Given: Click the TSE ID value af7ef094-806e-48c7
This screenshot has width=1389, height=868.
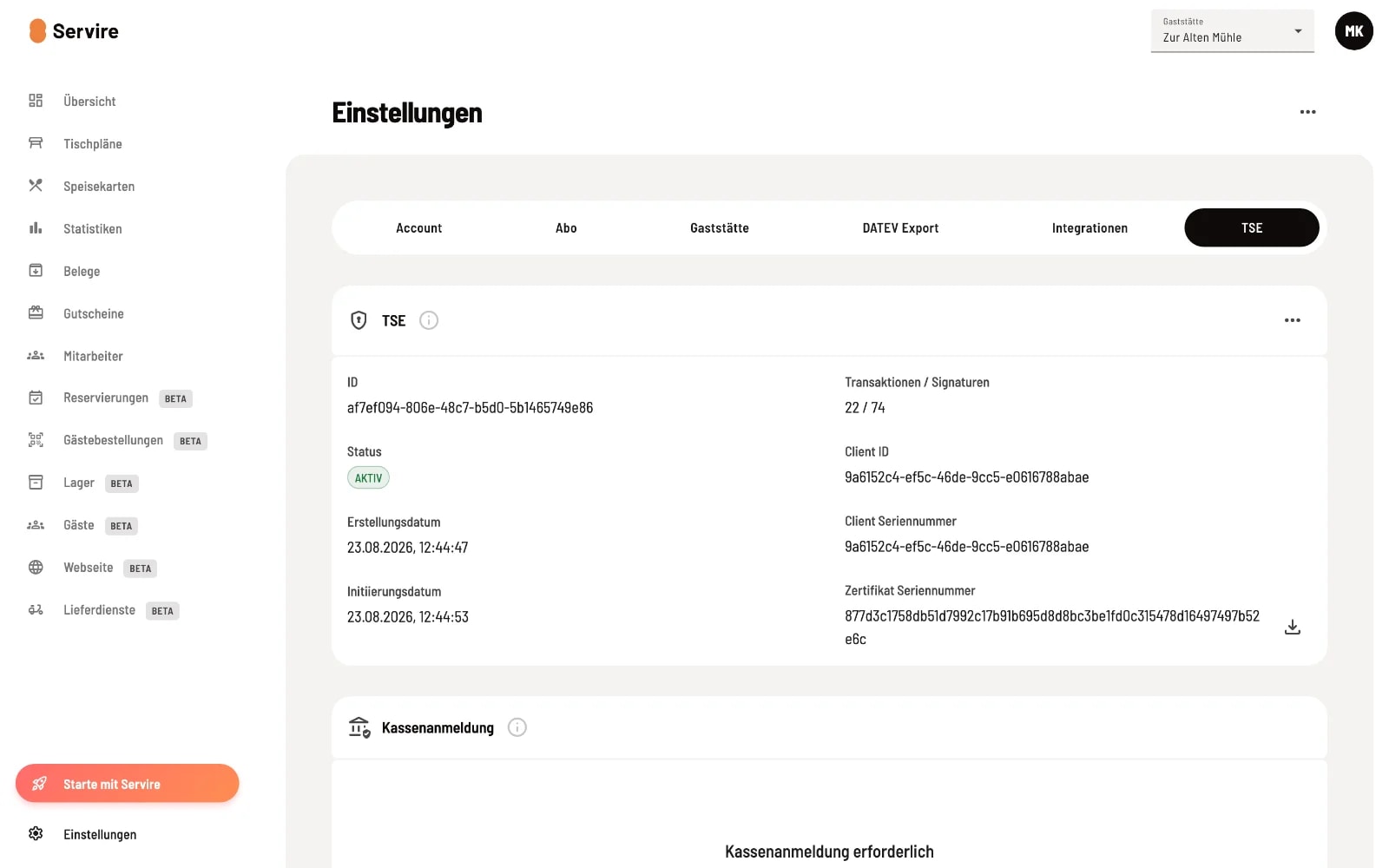Looking at the screenshot, I should [470, 407].
